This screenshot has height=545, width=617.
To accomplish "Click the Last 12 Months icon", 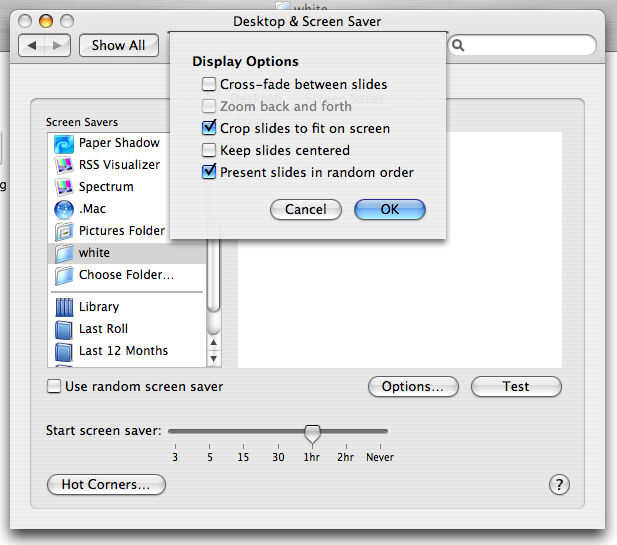I will [x=64, y=351].
